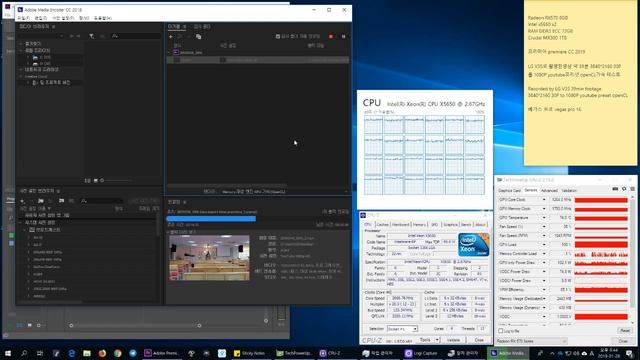
Task: Click the search field in Media Browser
Action: pyautogui.click(x=136, y=36)
